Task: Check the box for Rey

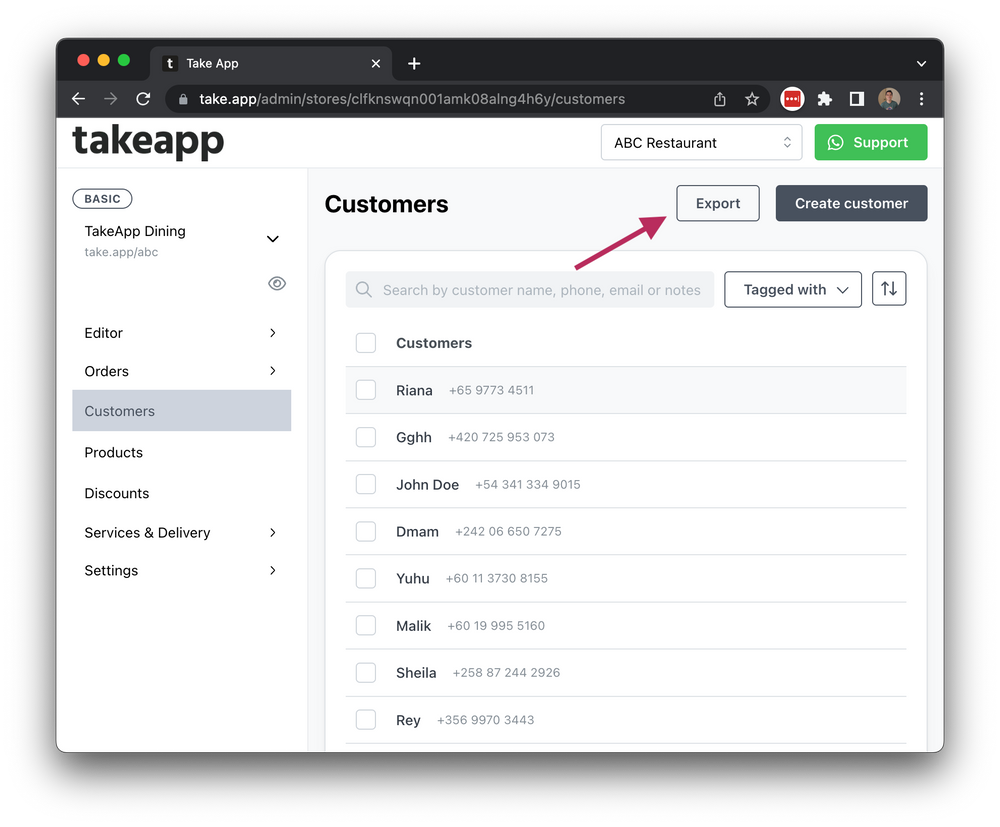Action: [365, 720]
